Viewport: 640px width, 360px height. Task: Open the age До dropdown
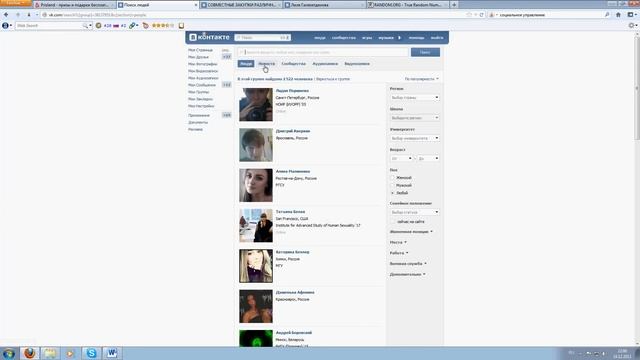tap(428, 158)
